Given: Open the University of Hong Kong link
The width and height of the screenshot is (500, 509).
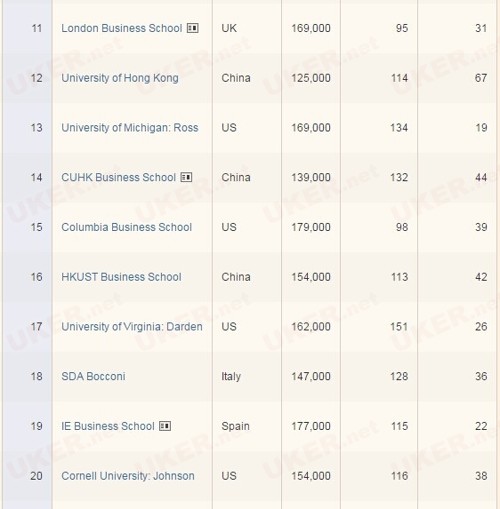Looking at the screenshot, I should [x=120, y=78].
